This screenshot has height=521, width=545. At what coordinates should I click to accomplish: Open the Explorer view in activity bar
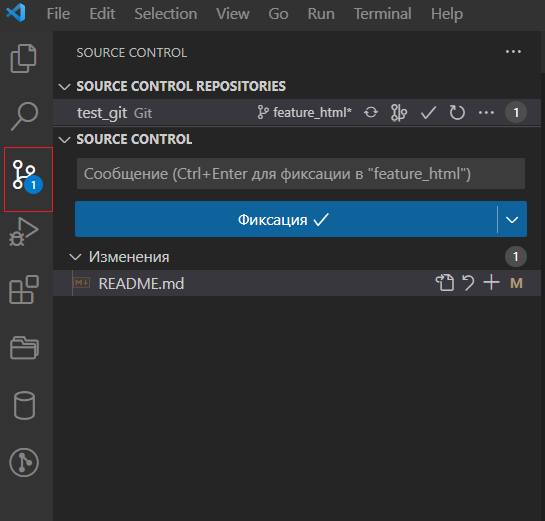(23, 58)
